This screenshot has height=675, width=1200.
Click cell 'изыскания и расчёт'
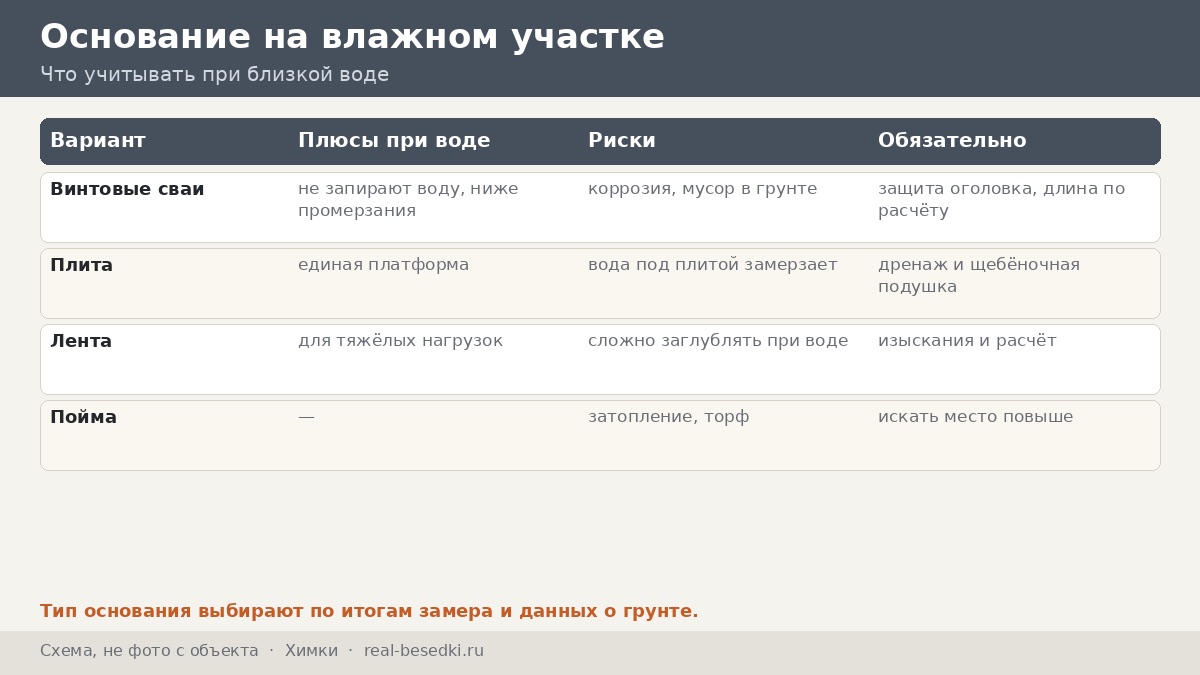tap(967, 341)
